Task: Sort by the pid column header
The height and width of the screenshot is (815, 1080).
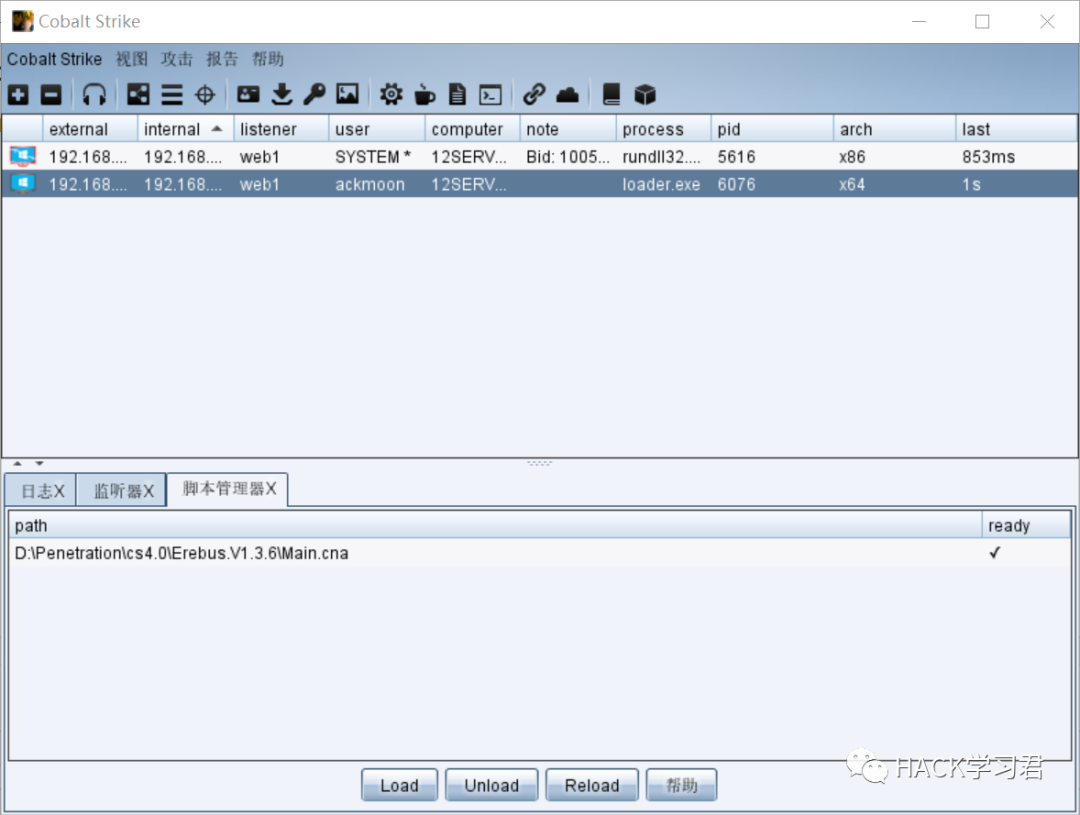Action: tap(773, 130)
